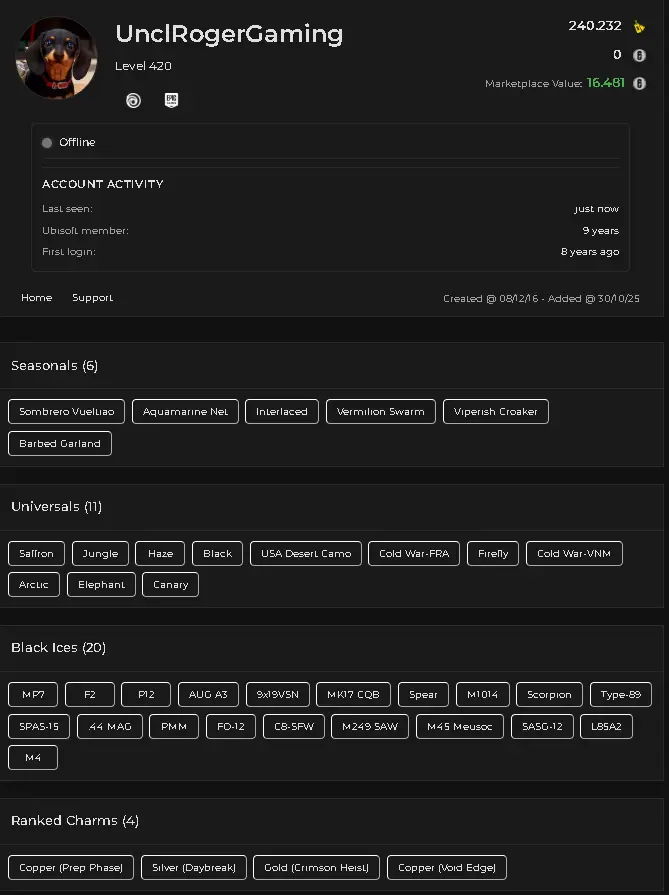The image size is (669, 895).
Task: Open the Ubisoft platform icon
Action: point(133,101)
